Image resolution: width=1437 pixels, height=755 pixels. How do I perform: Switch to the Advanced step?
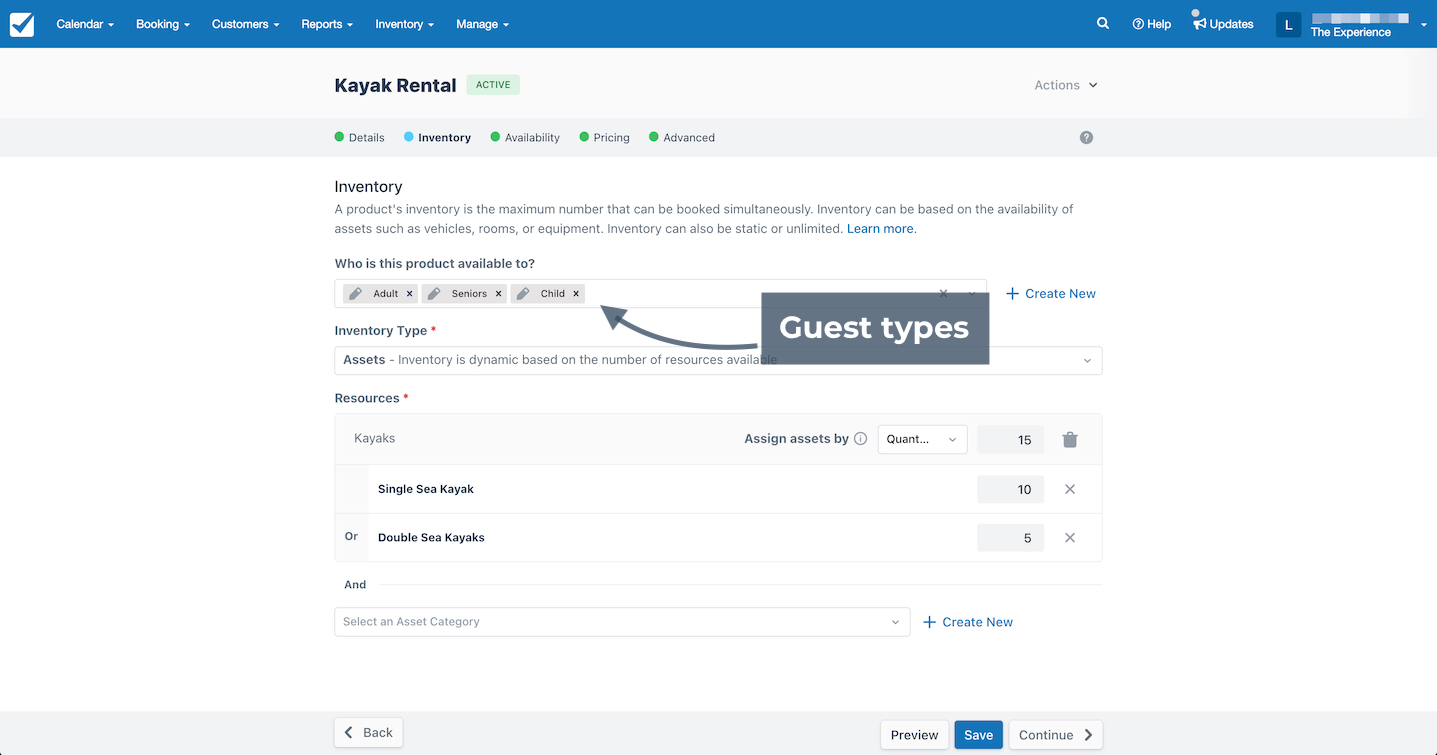click(682, 138)
